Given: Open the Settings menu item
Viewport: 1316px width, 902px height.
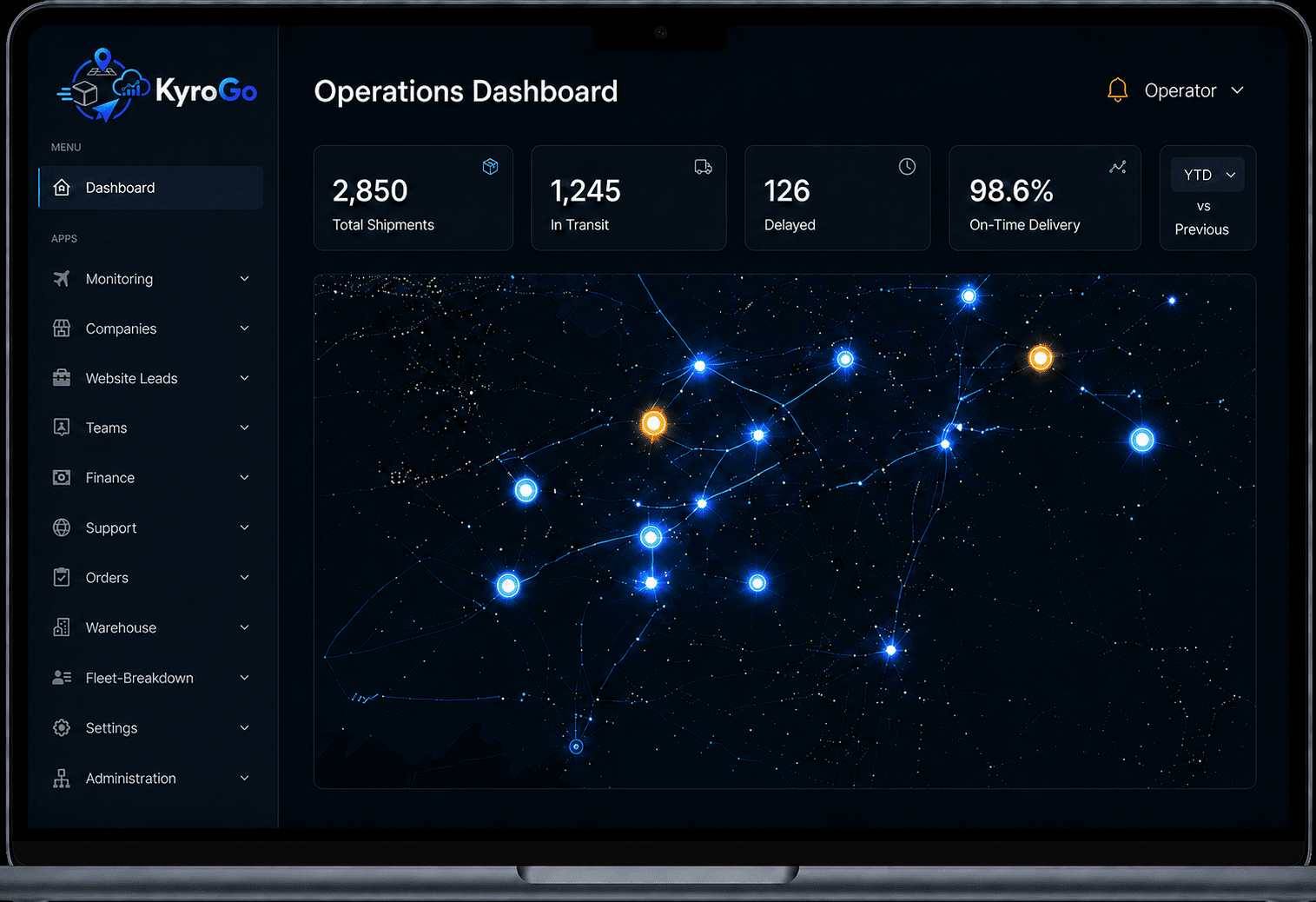Looking at the screenshot, I should (x=151, y=728).
